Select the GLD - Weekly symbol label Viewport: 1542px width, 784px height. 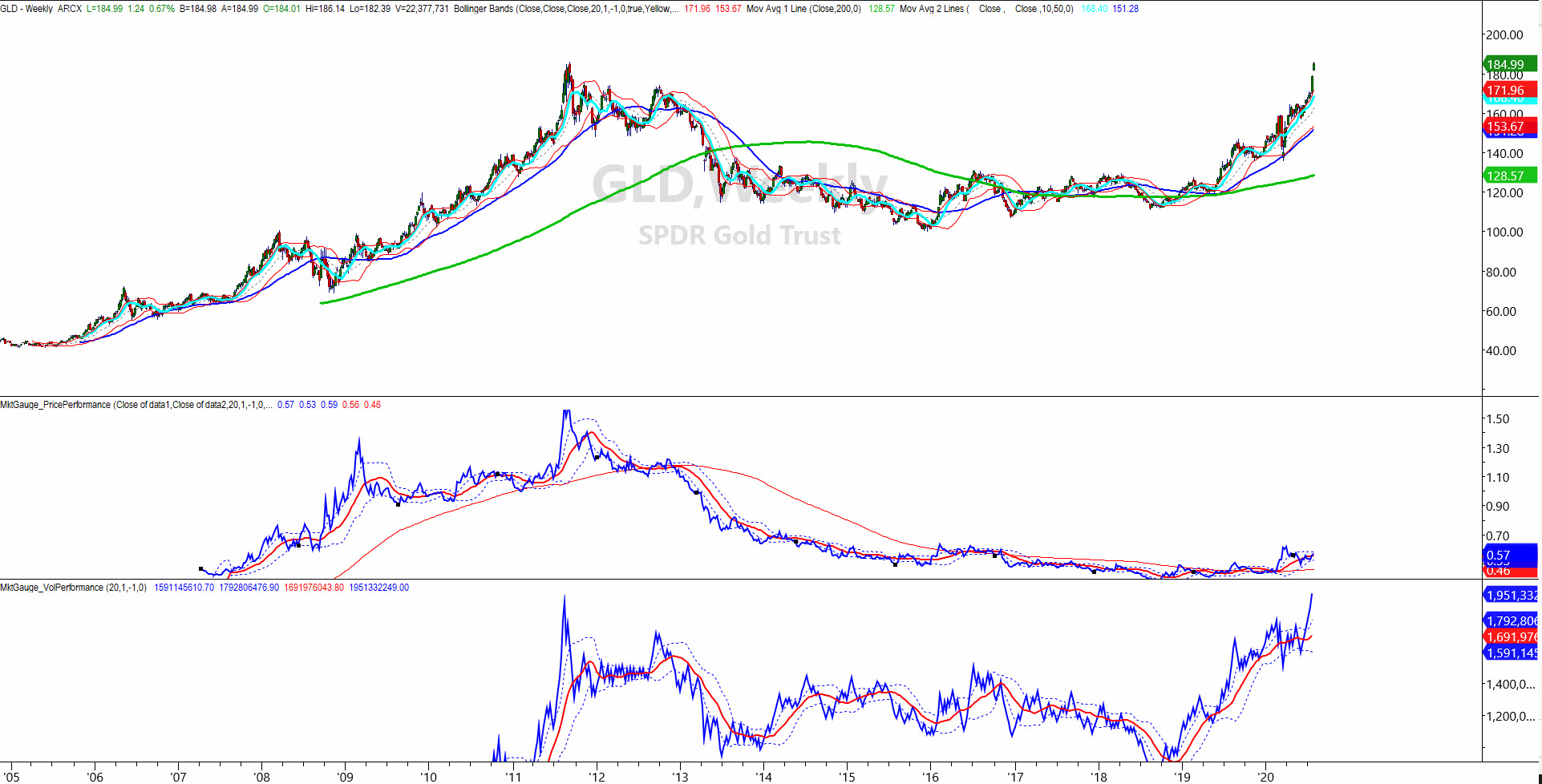(x=26, y=9)
